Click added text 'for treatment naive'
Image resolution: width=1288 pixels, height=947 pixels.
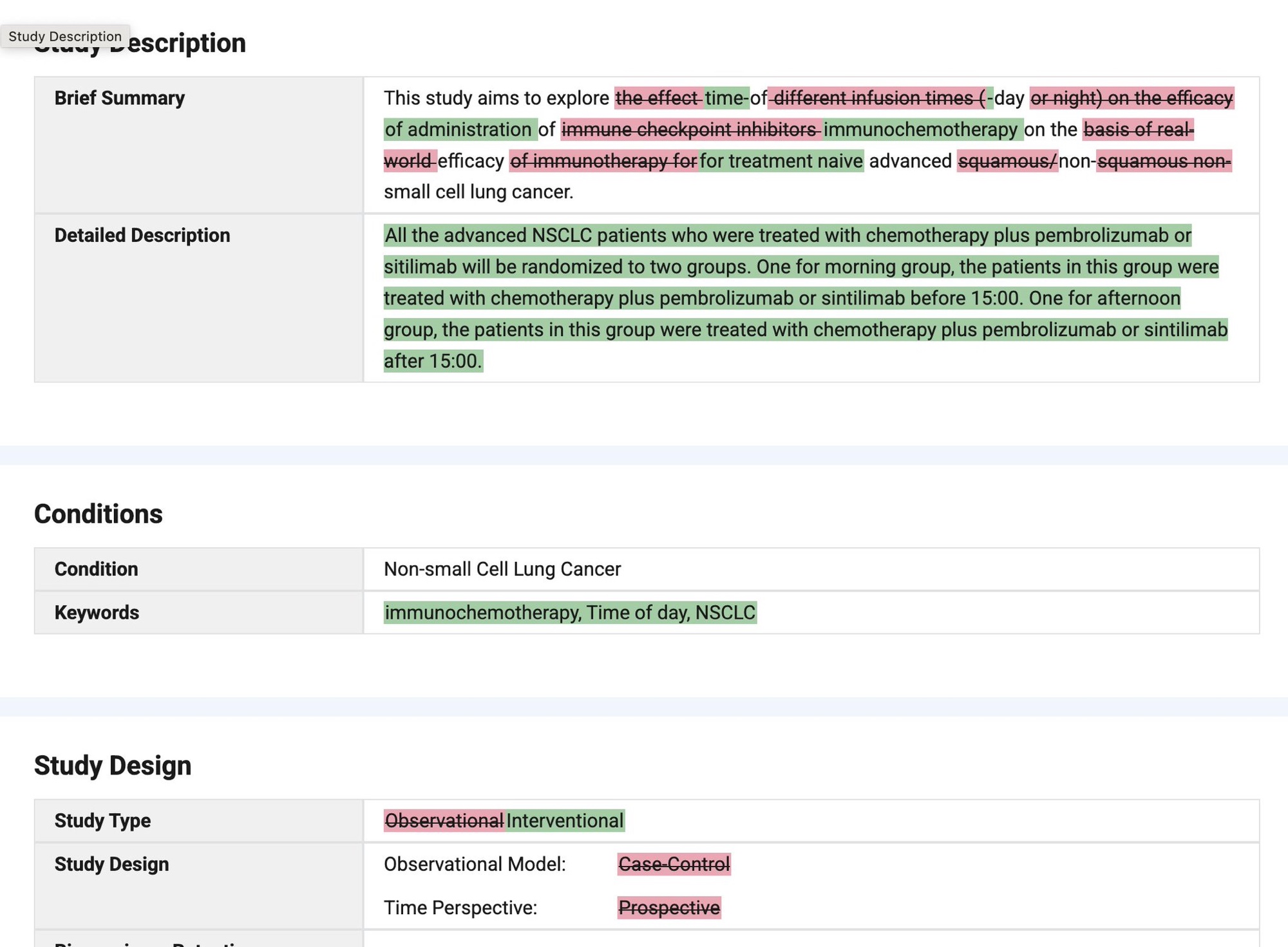click(x=781, y=161)
